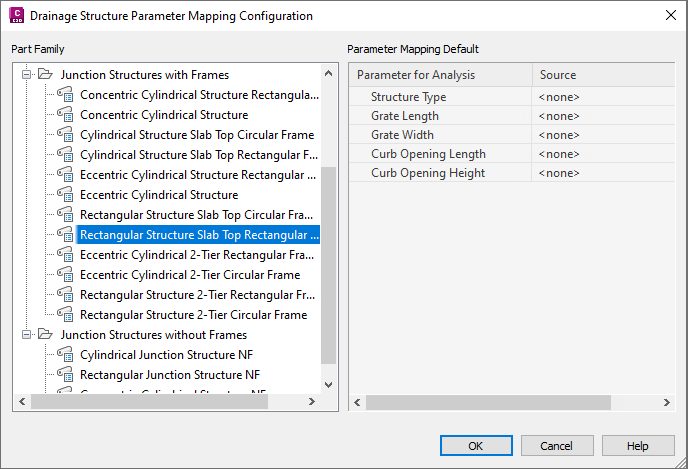The width and height of the screenshot is (688, 469).
Task: Click icon for Cylindrical Structure Slab Top Circular Frame
Action: point(66,135)
